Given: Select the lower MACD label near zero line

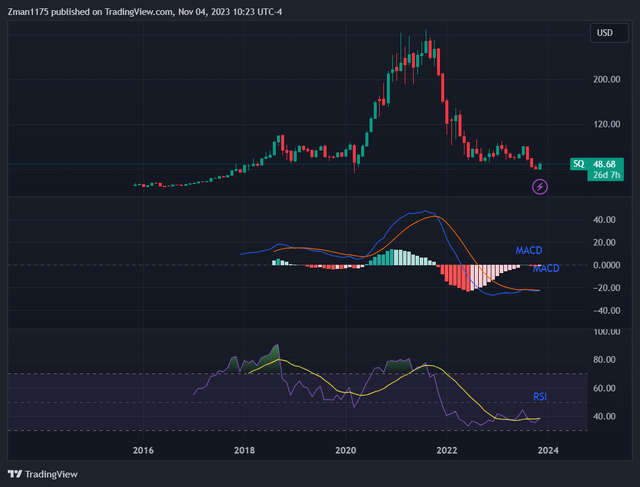Looking at the screenshot, I should point(546,269).
